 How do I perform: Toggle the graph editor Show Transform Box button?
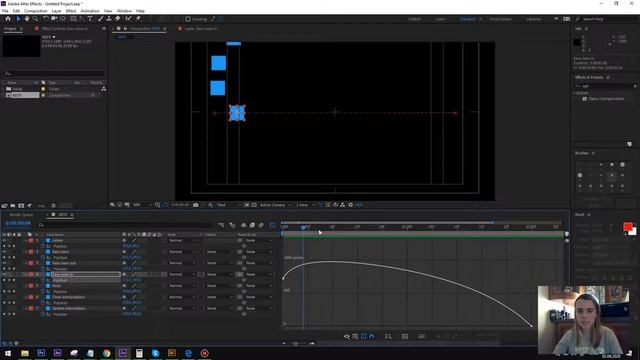point(363,336)
